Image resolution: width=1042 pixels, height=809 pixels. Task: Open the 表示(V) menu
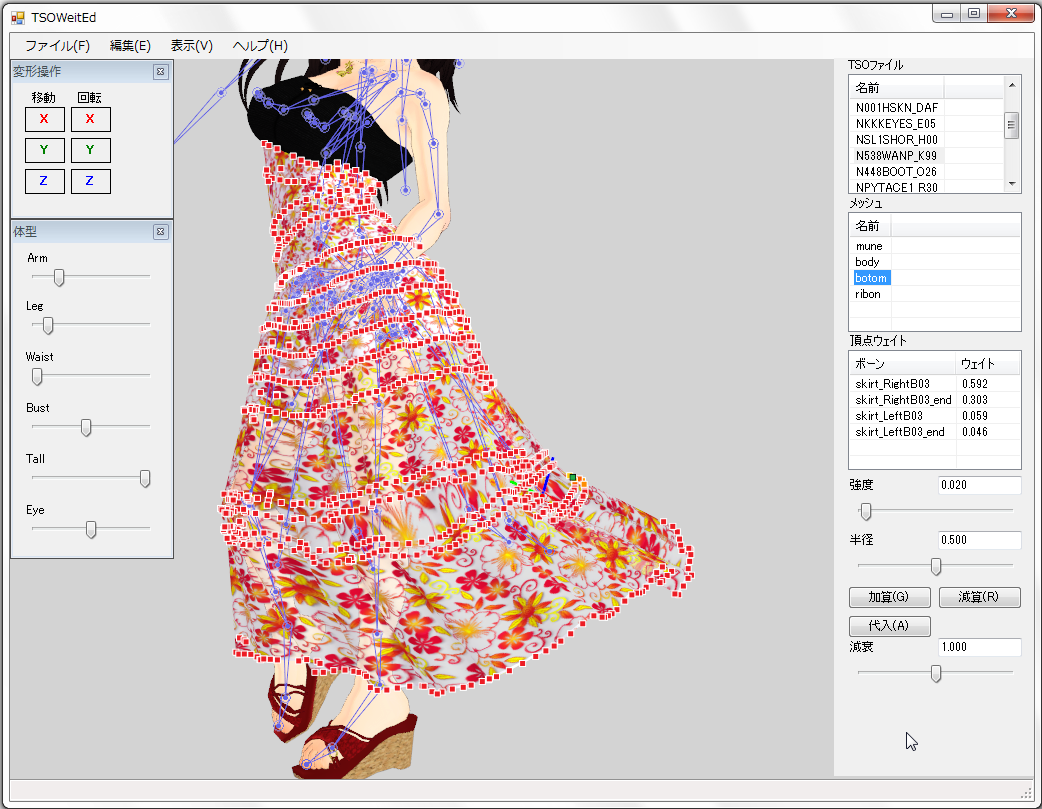[x=191, y=46]
